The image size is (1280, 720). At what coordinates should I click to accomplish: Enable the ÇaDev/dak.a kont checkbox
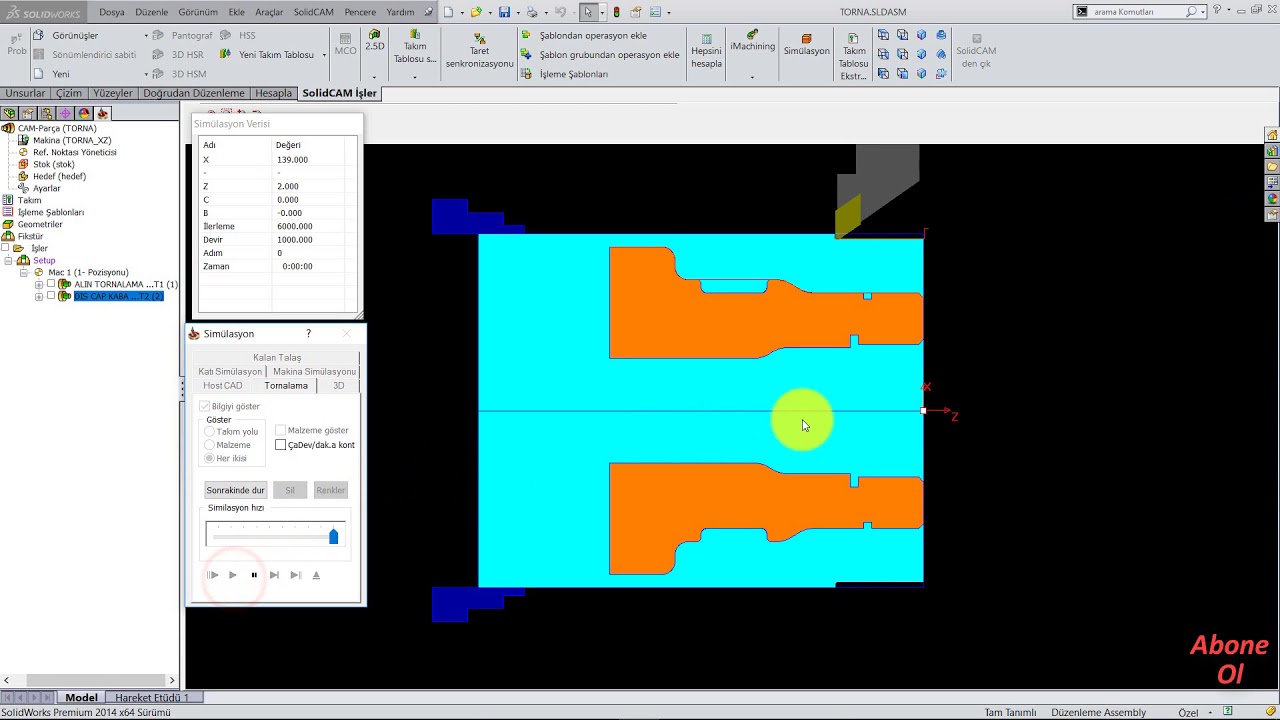coord(280,445)
